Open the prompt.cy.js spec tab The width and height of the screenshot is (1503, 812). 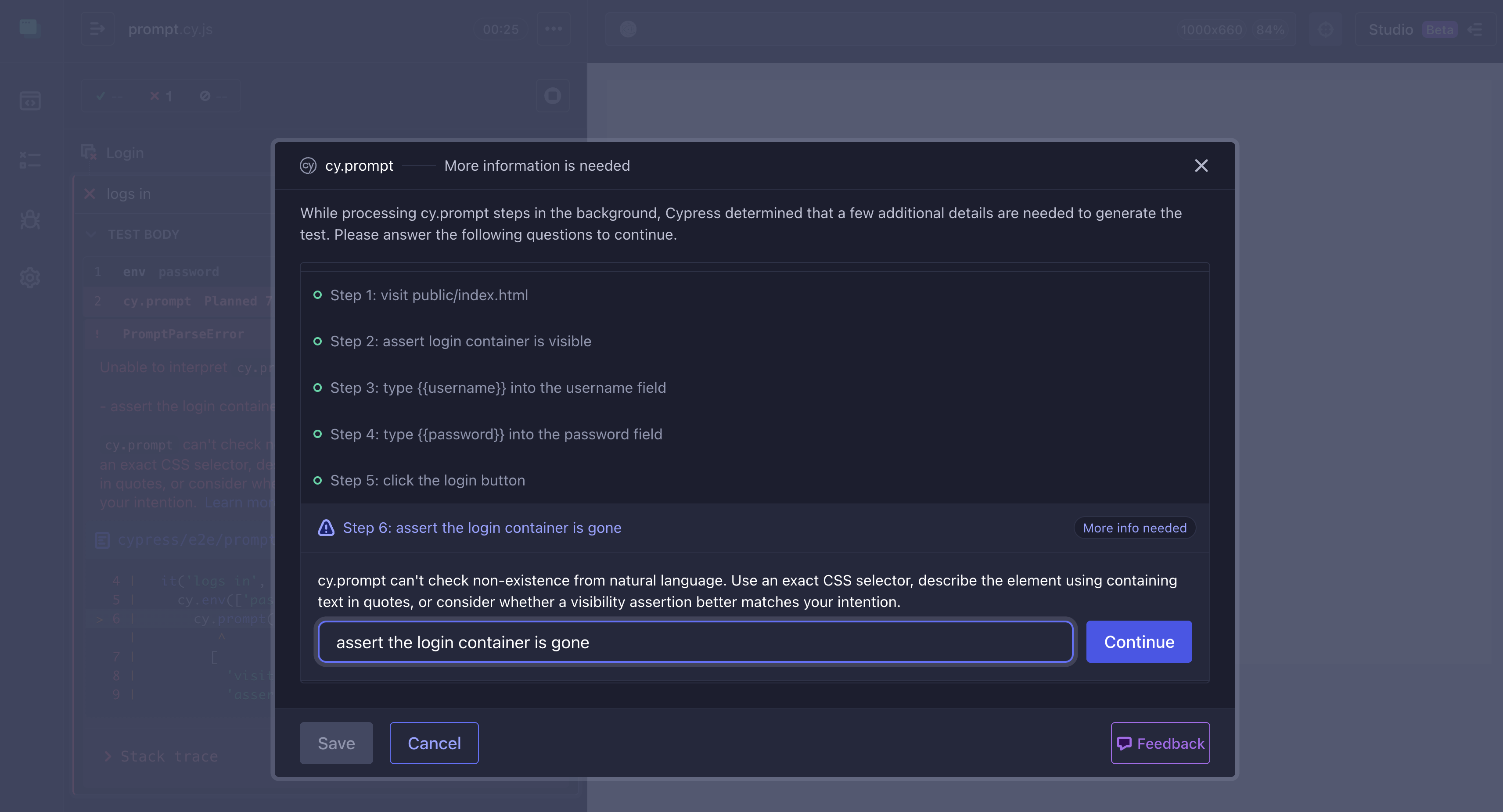pyautogui.click(x=170, y=29)
